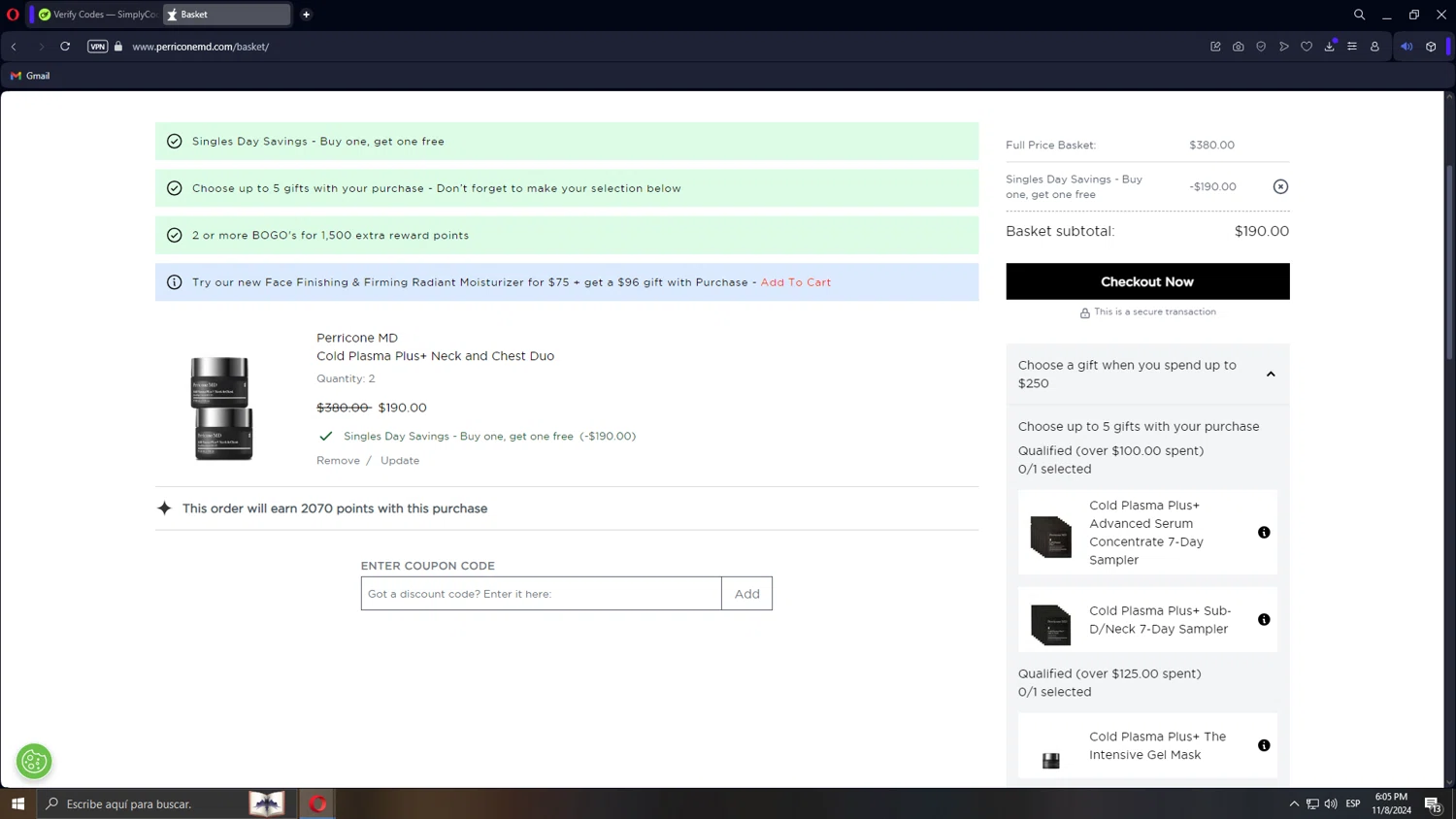Open the Opera taskbar icon
The height and width of the screenshot is (819, 1456).
tap(317, 803)
